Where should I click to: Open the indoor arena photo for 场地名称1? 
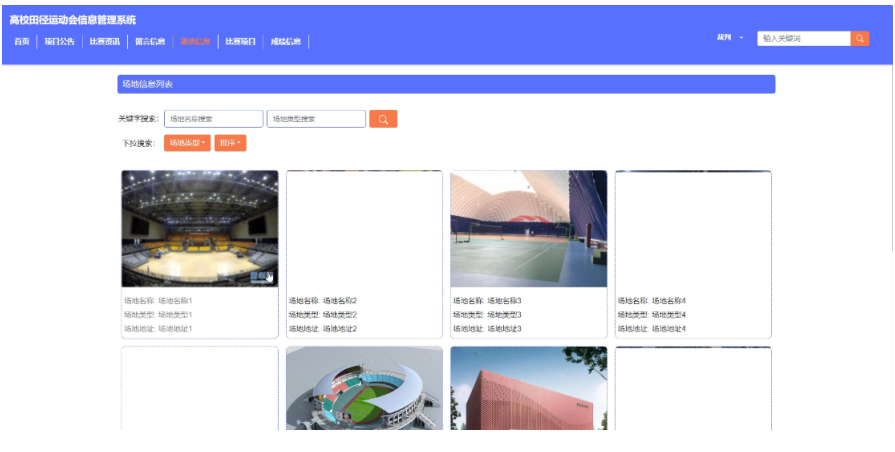[200, 228]
